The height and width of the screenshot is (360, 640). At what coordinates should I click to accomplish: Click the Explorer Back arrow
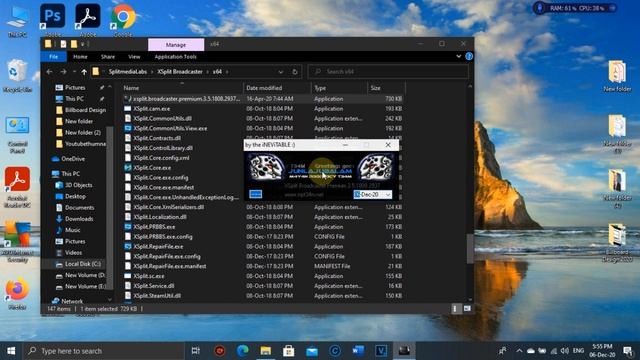tap(49, 72)
